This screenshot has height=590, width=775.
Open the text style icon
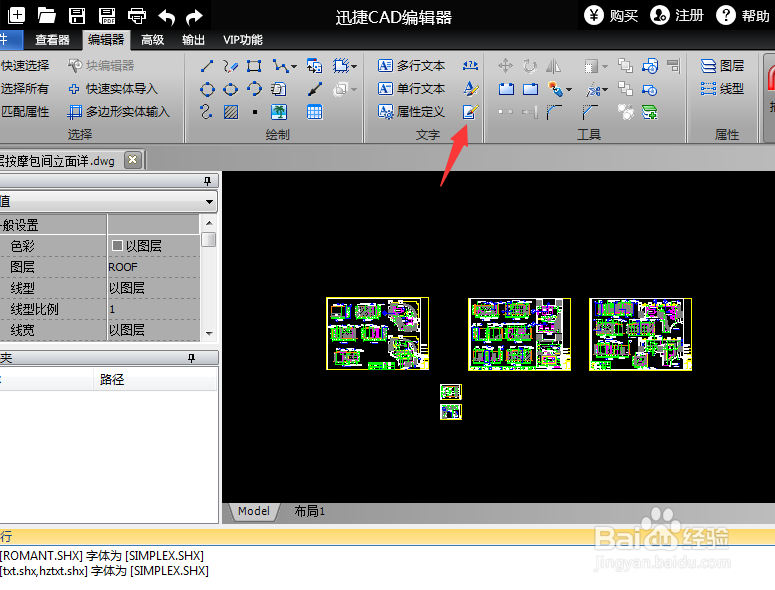[471, 89]
